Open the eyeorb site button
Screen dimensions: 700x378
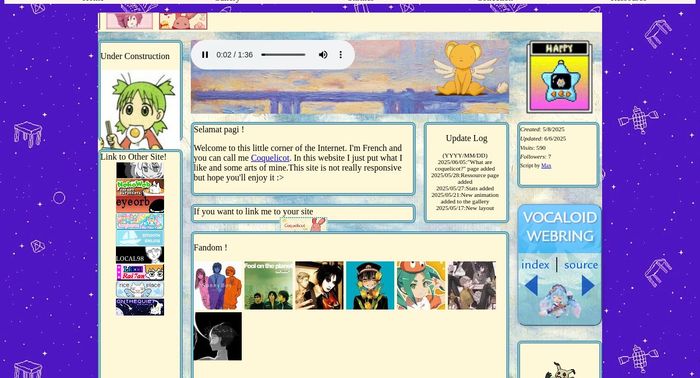click(x=140, y=204)
